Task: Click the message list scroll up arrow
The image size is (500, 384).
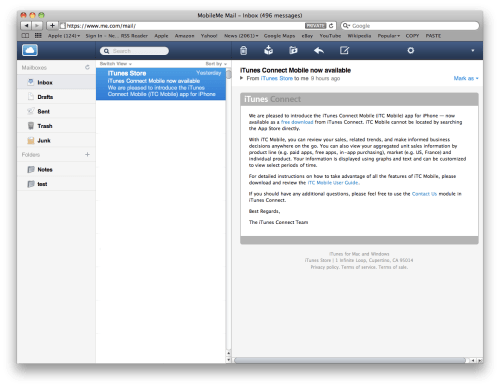Action: [229, 353]
